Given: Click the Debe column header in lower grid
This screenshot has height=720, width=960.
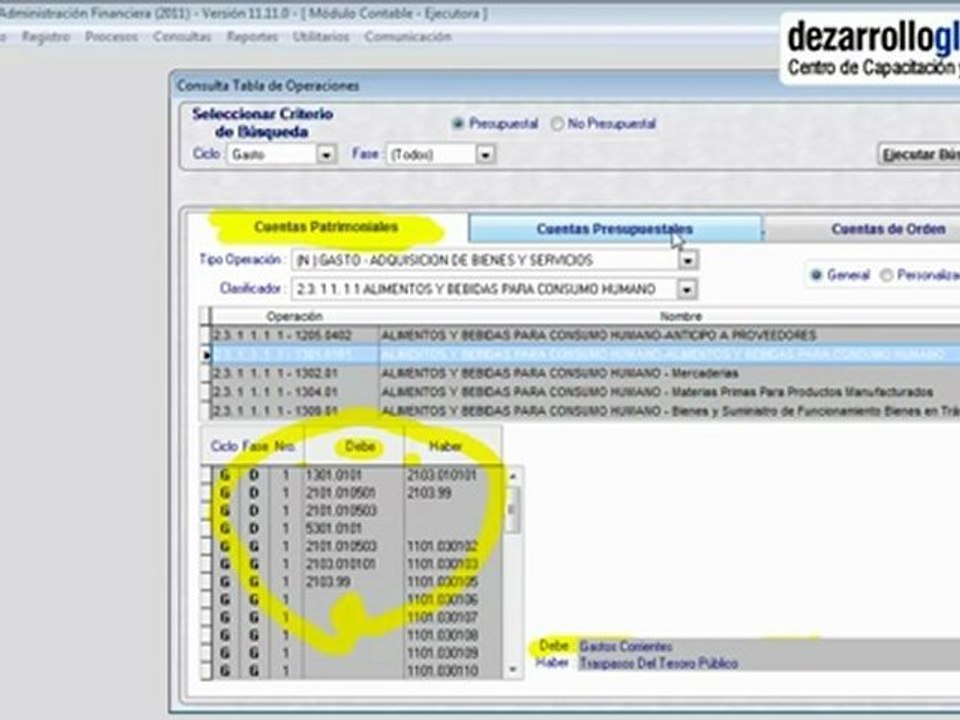Looking at the screenshot, I should [354, 446].
